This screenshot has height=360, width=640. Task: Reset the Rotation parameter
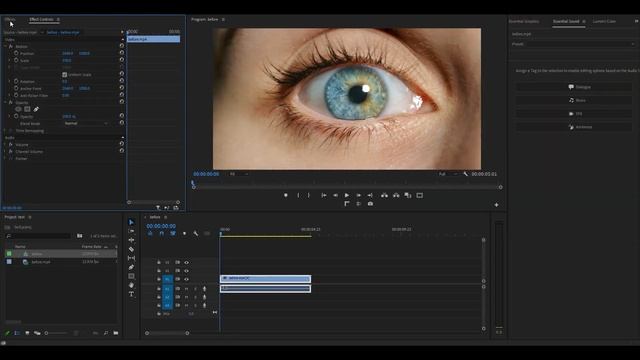coord(122,81)
